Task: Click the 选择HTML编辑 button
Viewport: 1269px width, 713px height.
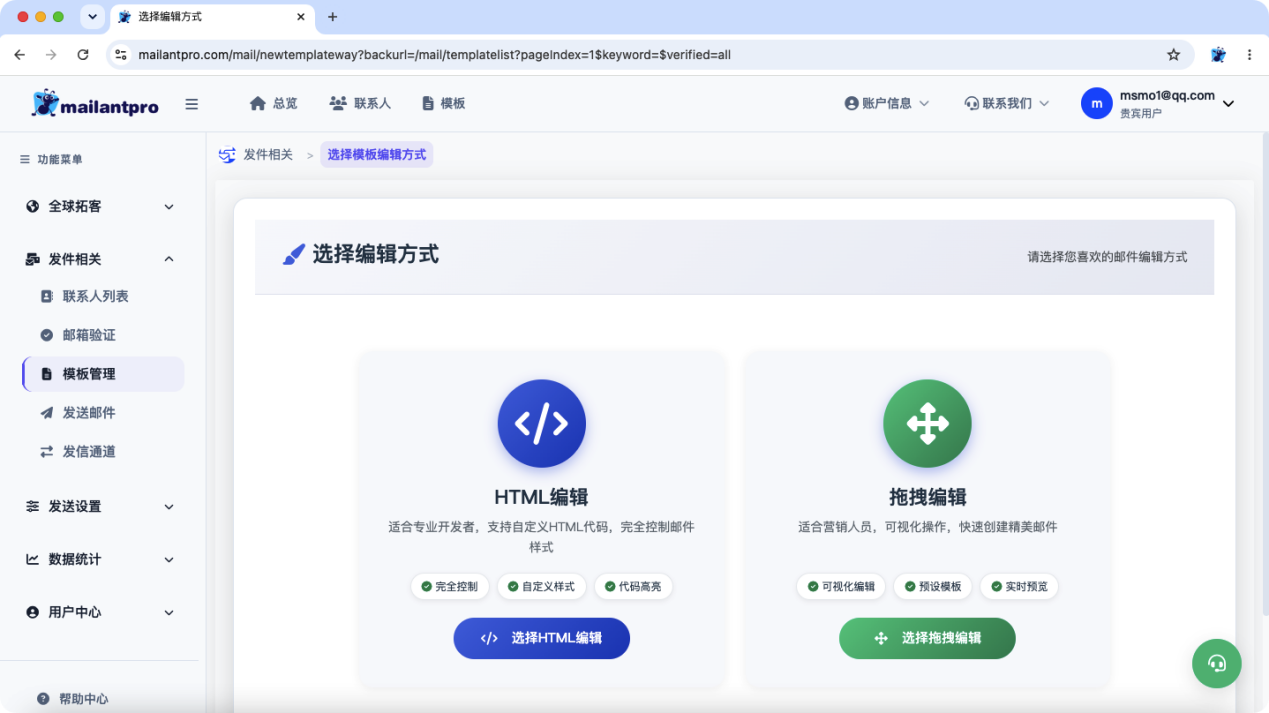Action: point(541,638)
